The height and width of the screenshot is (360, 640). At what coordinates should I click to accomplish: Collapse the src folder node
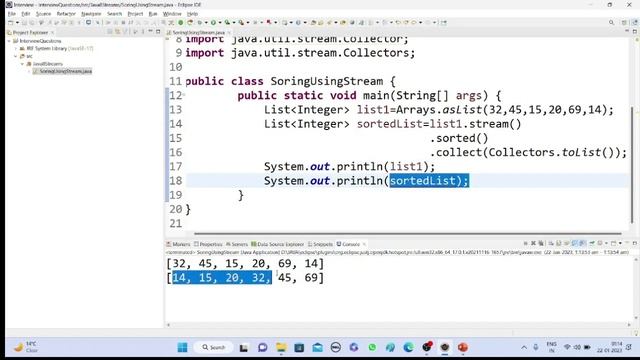pyautogui.click(x=16, y=56)
